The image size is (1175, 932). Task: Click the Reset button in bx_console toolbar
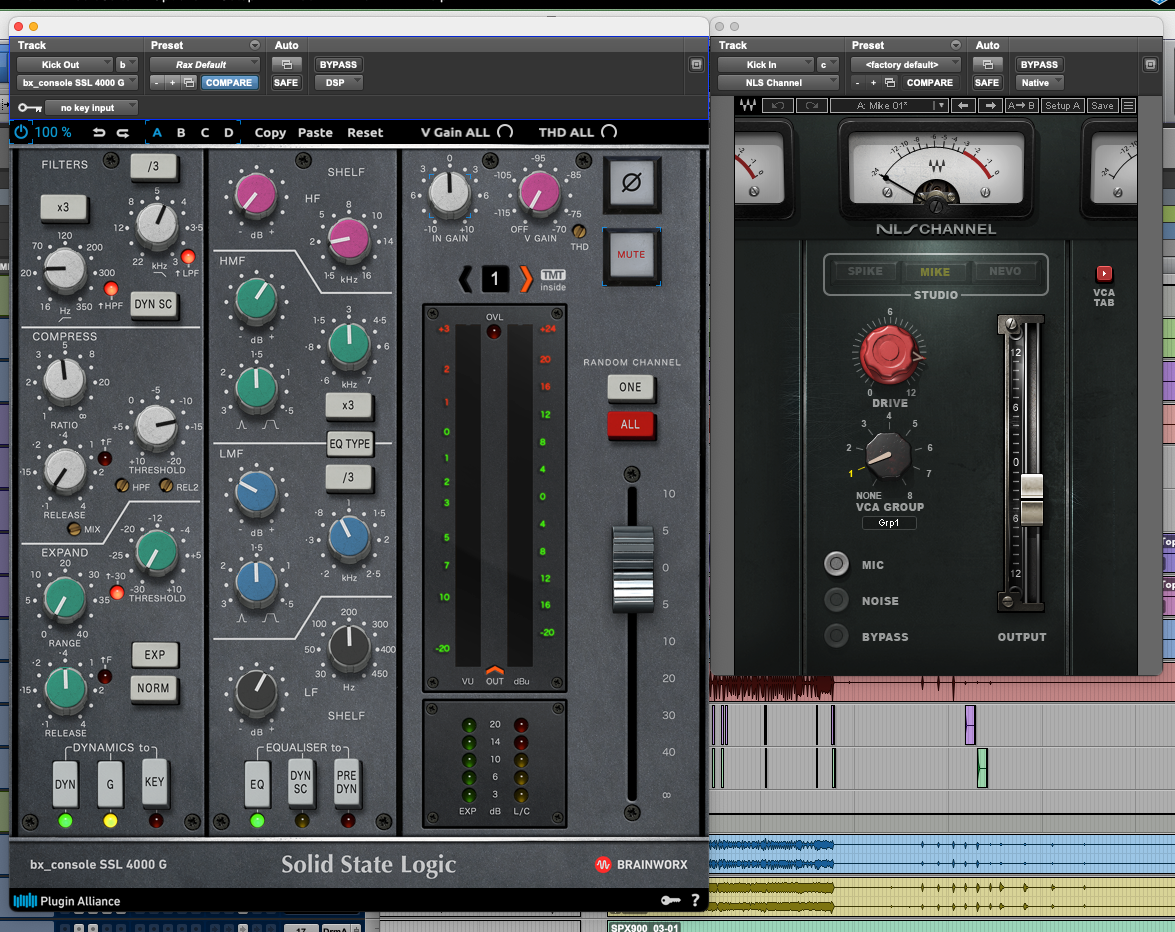click(365, 133)
